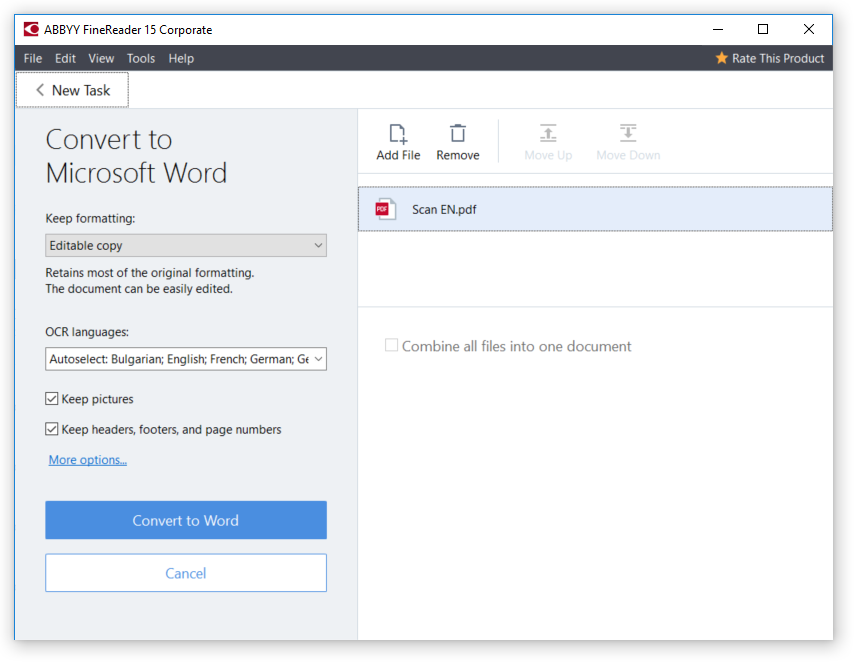Toggle the Keep pictures checkbox
The height and width of the screenshot is (667, 857).
52,400
